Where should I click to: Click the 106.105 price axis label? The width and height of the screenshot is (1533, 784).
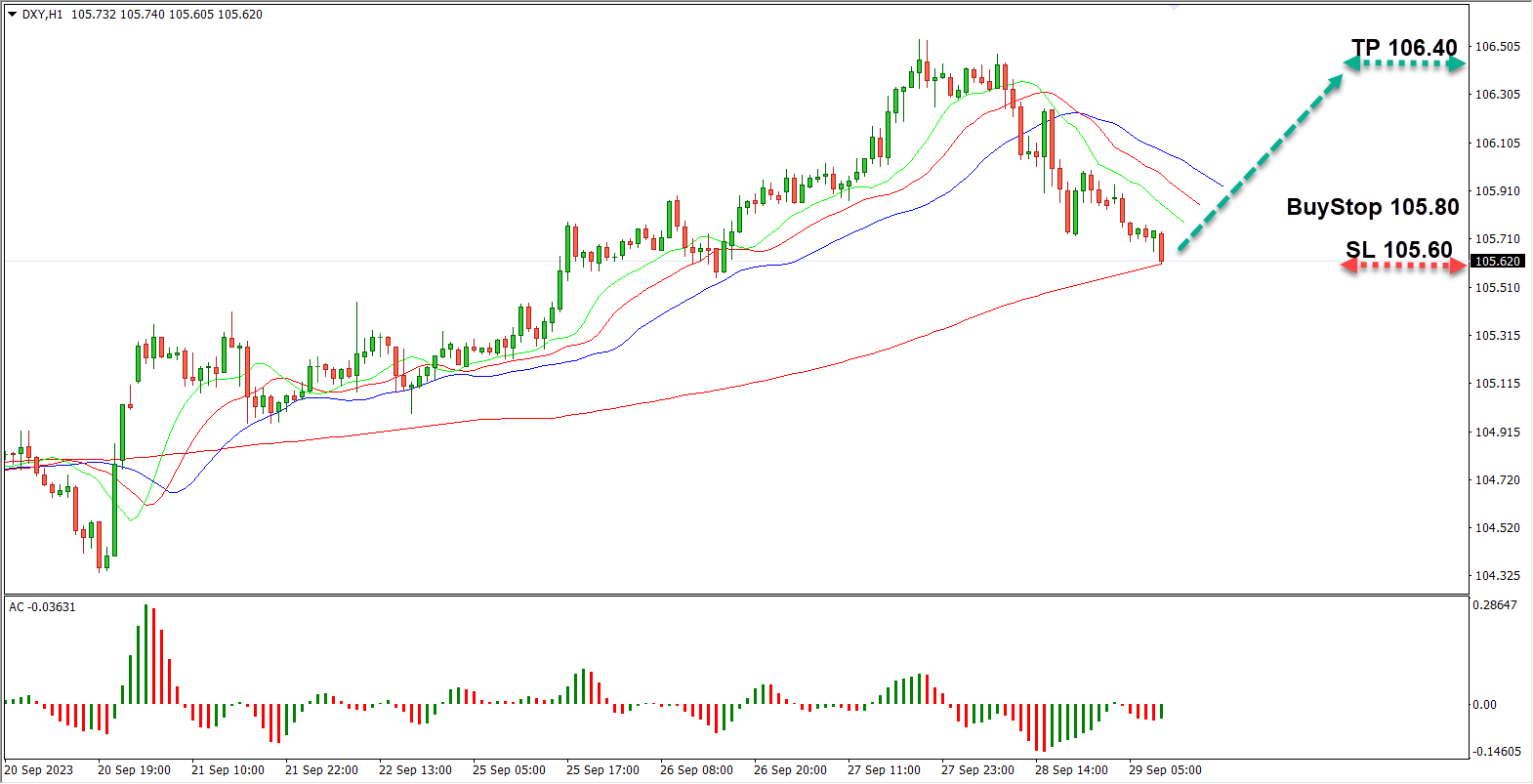tap(1497, 144)
